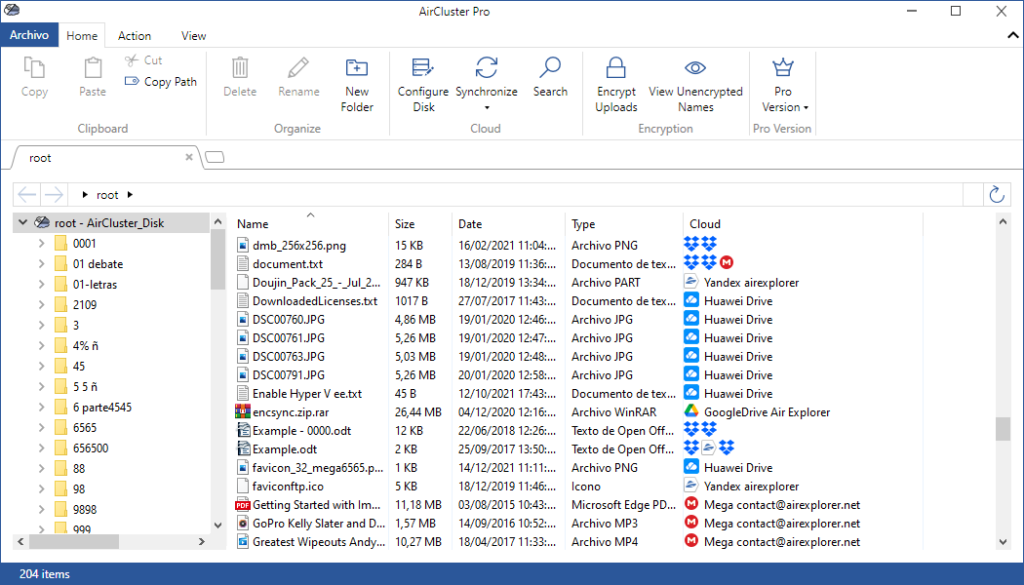Select the dmb_256x256.png file icon
Image resolution: width=1024 pixels, height=585 pixels.
coord(243,245)
